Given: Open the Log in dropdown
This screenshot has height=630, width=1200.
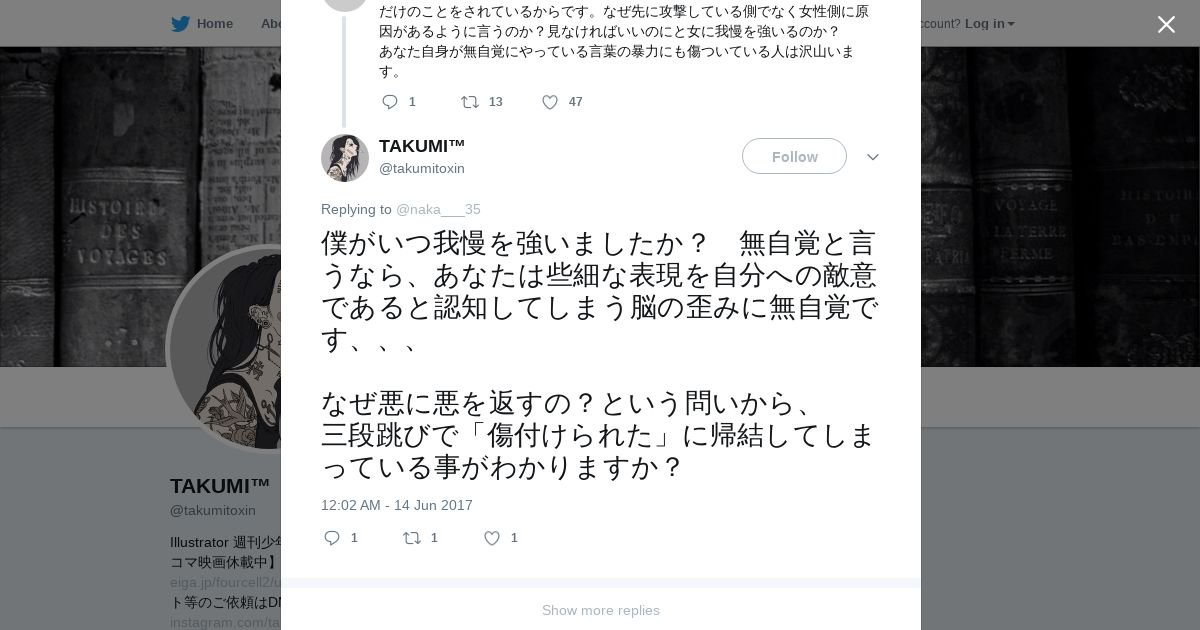Looking at the screenshot, I should tap(989, 23).
